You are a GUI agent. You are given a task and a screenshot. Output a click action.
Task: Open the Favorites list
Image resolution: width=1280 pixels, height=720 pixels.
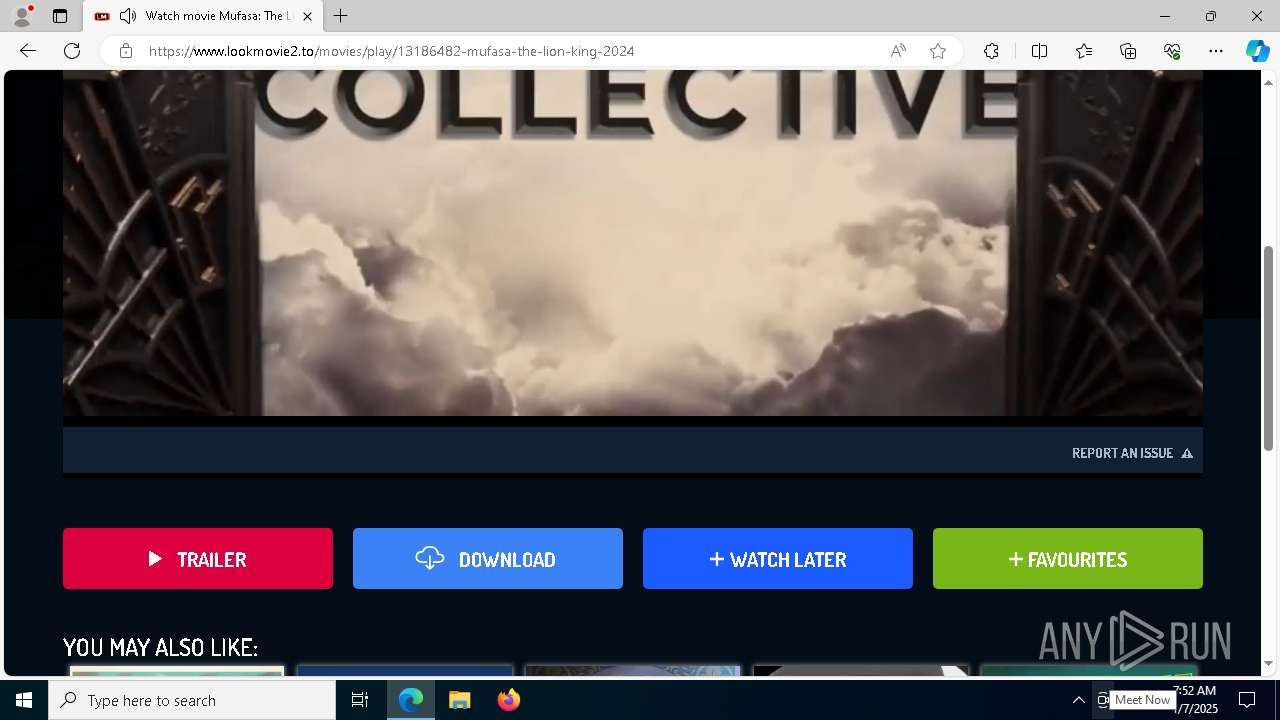click(x=1084, y=51)
